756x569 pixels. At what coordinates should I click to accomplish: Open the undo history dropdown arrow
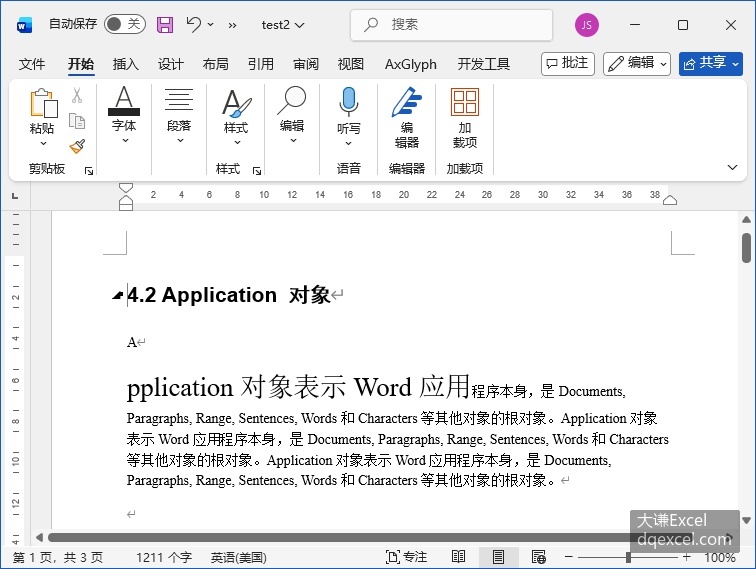[211, 24]
